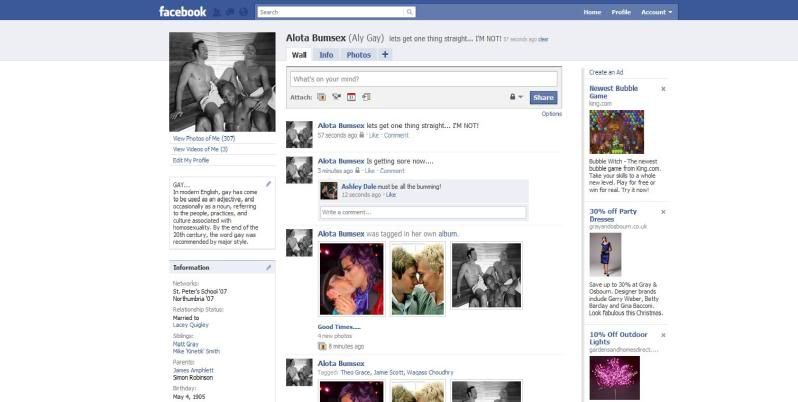Close the 30% off Party Dresses ad
This screenshot has height=402, width=798.
pyautogui.click(x=663, y=212)
